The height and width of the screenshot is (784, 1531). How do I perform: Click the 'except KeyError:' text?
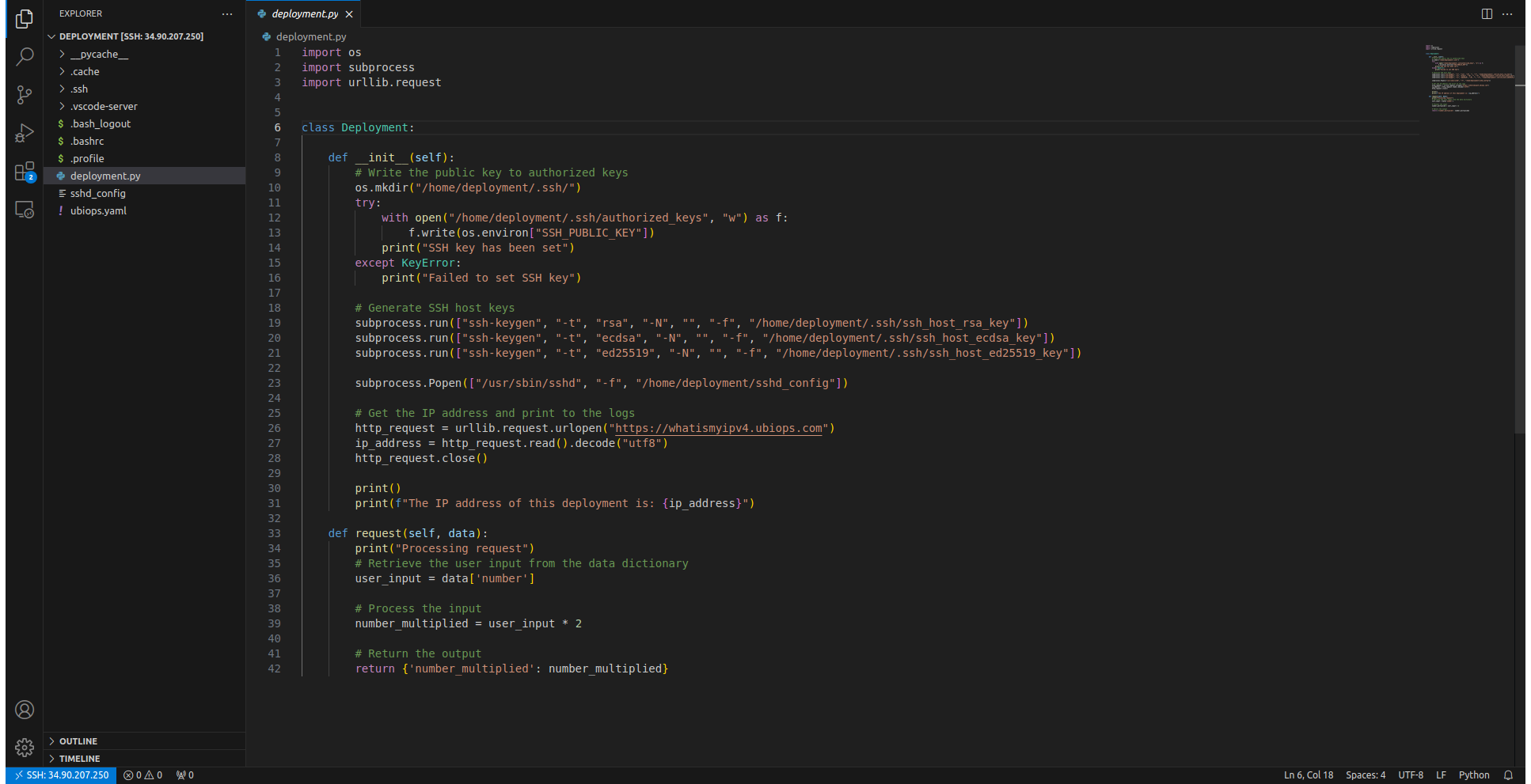tap(408, 263)
